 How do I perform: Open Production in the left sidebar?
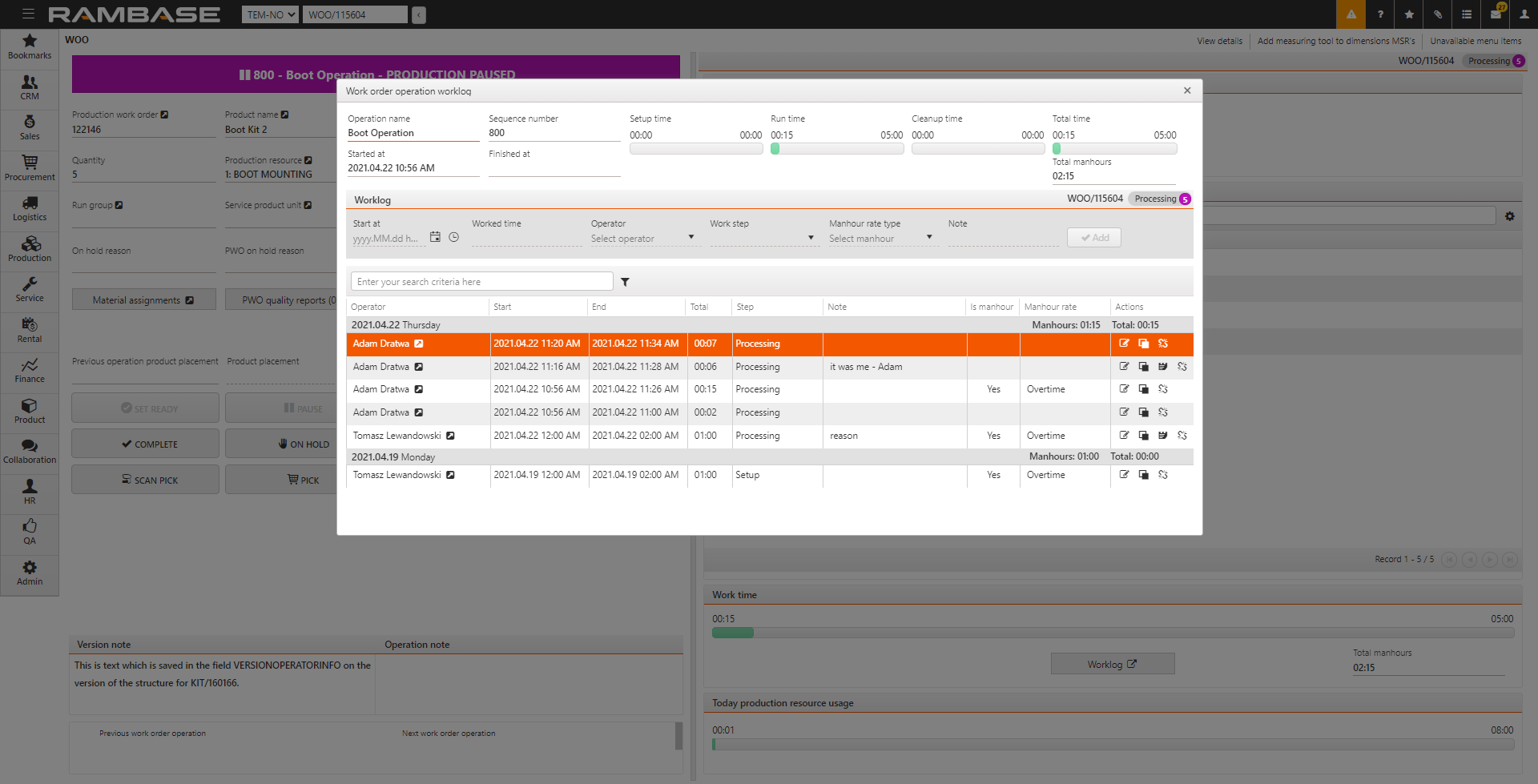(30, 249)
